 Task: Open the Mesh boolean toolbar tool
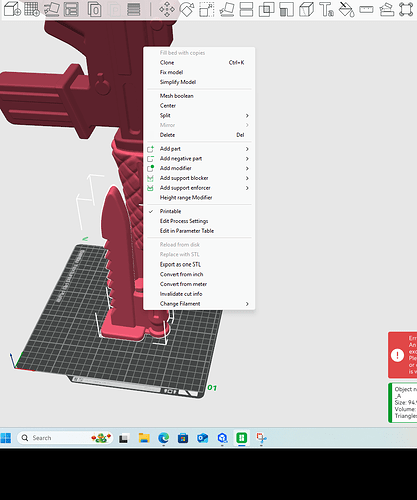click(266, 9)
